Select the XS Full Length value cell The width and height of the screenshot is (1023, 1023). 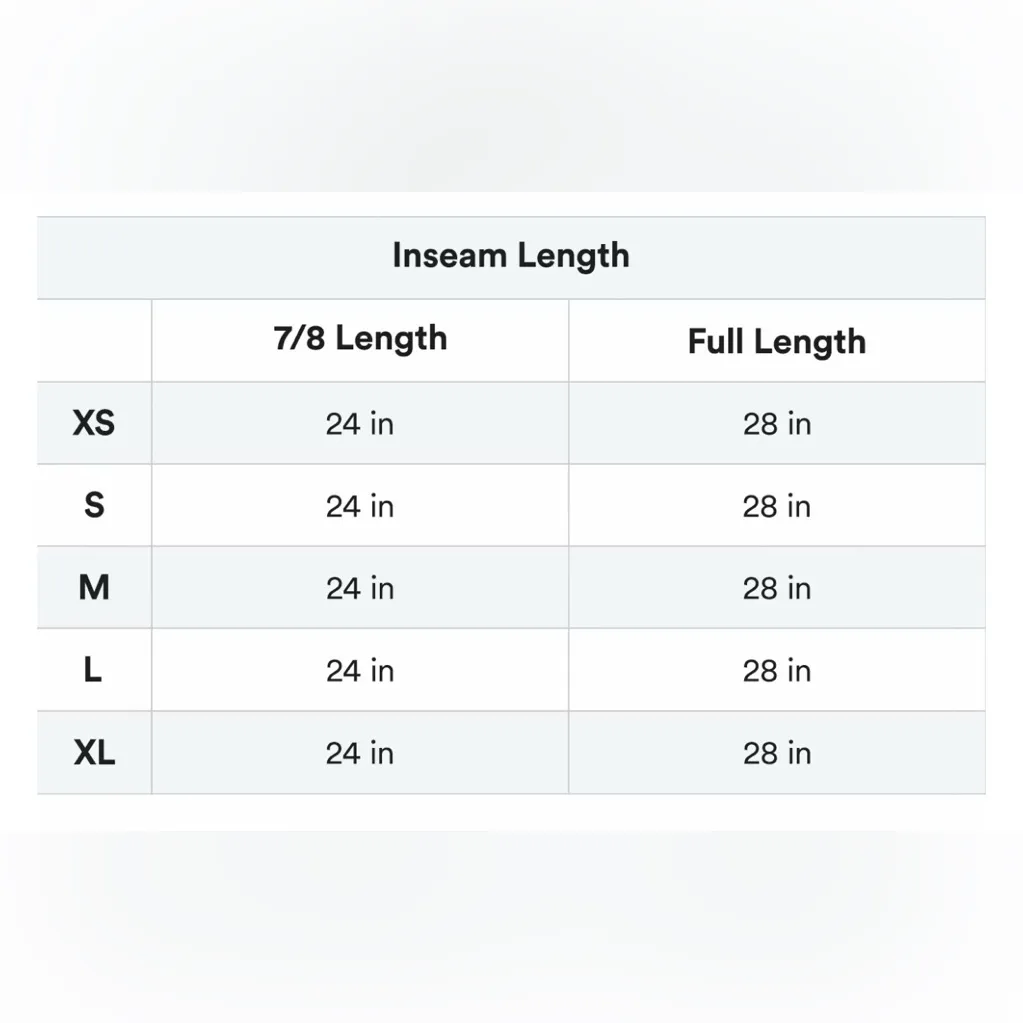776,424
